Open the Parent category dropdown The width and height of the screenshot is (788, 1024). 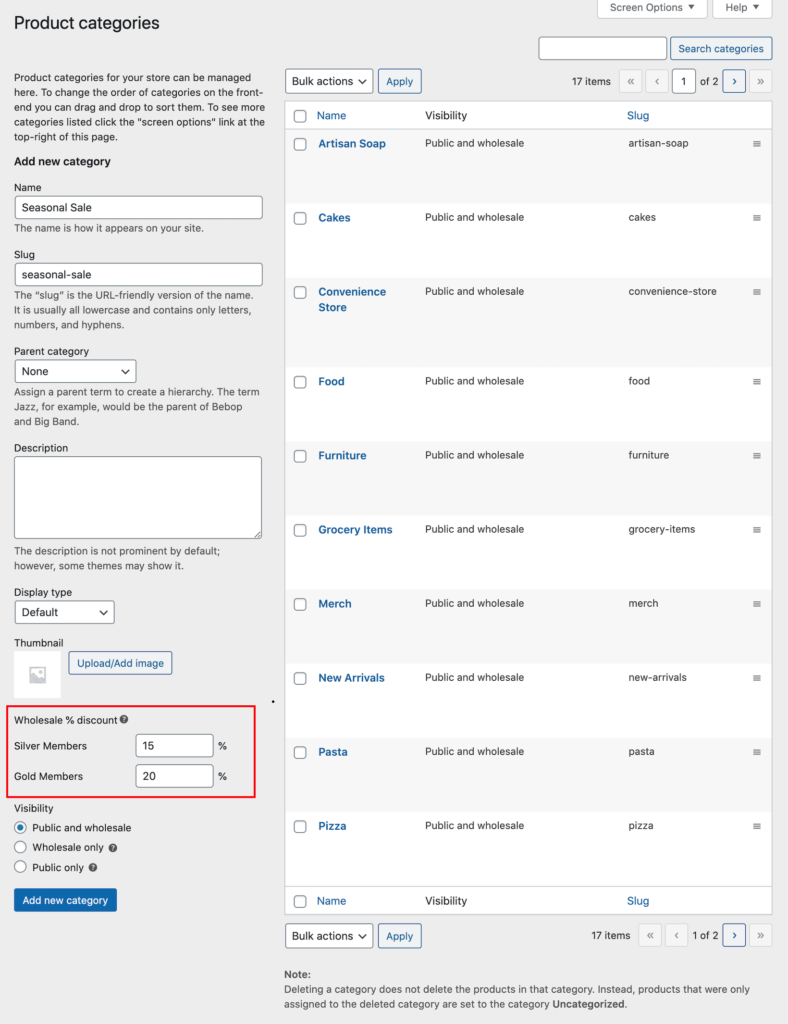click(75, 371)
